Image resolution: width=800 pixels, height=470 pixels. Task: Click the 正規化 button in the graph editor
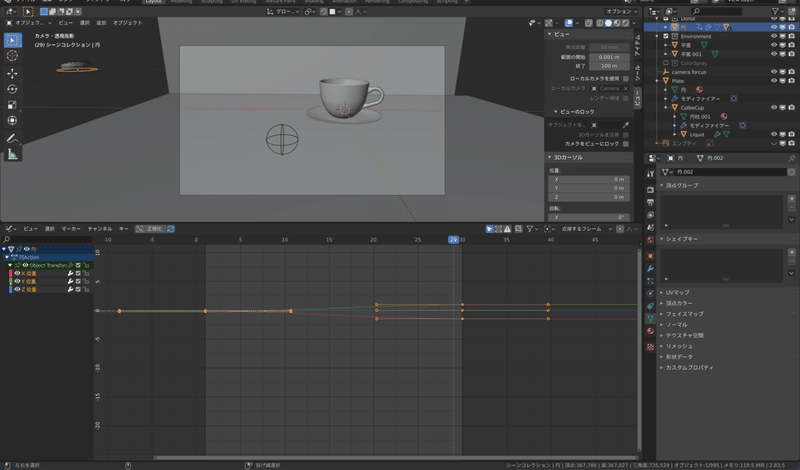pyautogui.click(x=150, y=229)
